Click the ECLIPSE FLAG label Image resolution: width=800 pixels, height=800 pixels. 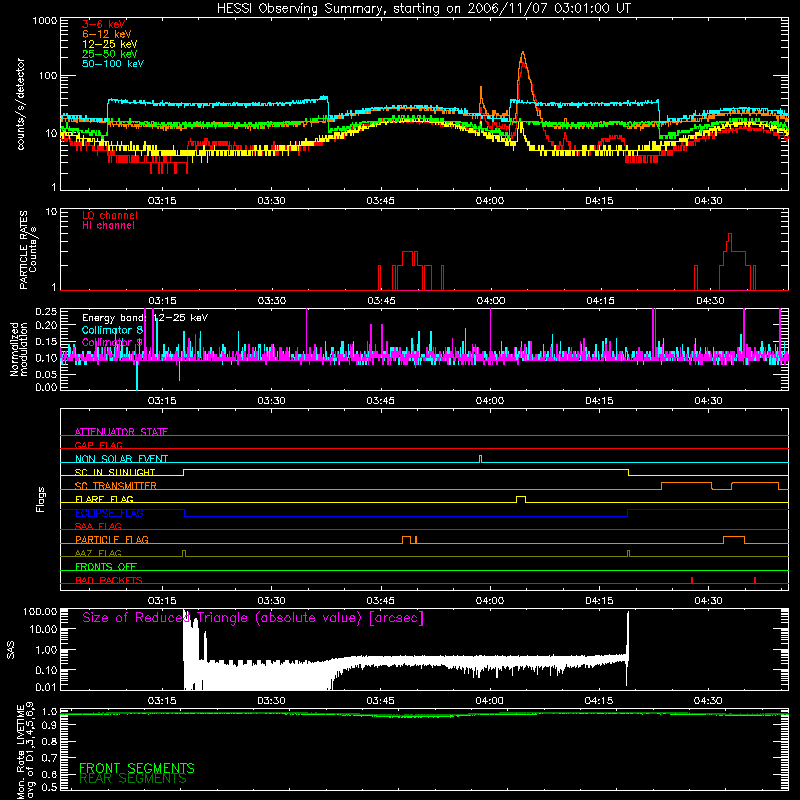[x=109, y=513]
